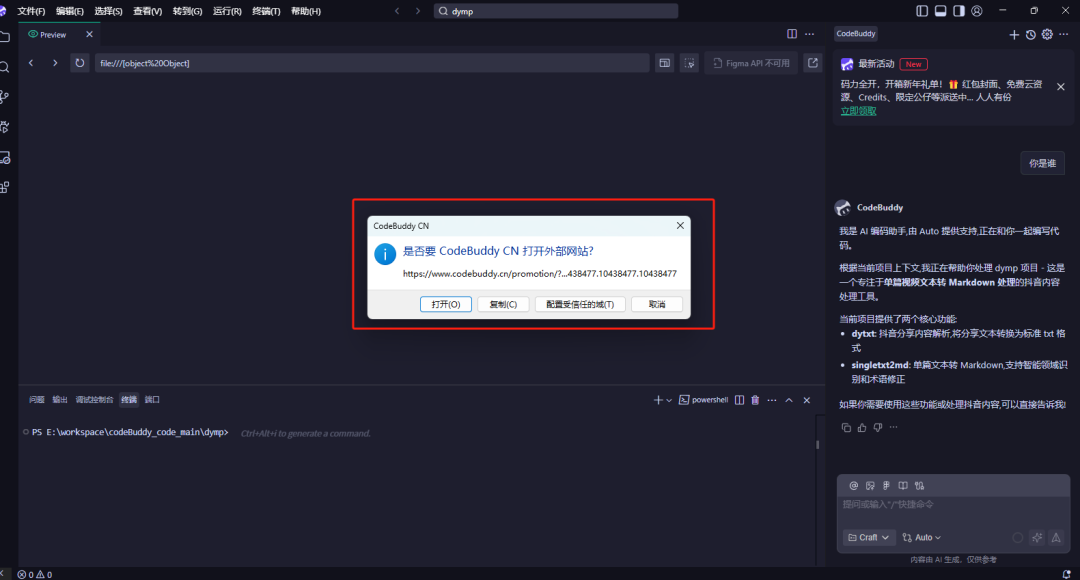Dismiss the 最新活动 promotion banner

[x=1061, y=87]
